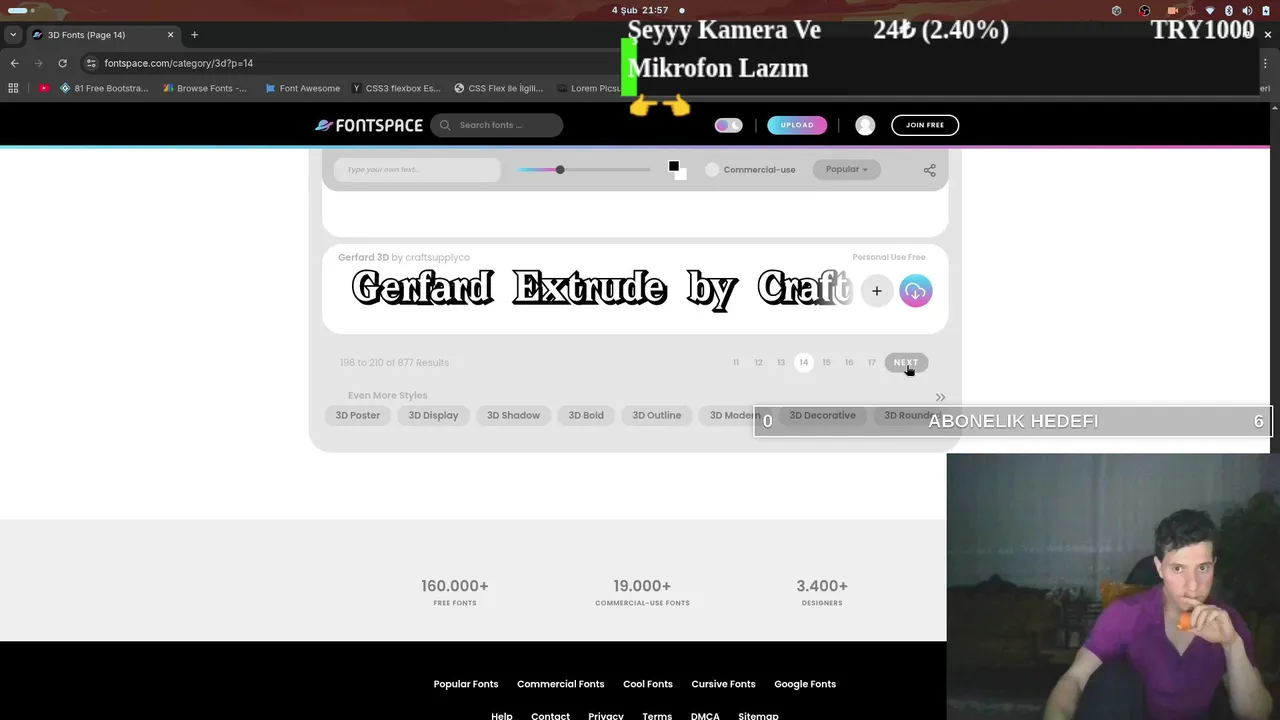Go to page 17
This screenshot has width=1280, height=720.
(x=872, y=362)
